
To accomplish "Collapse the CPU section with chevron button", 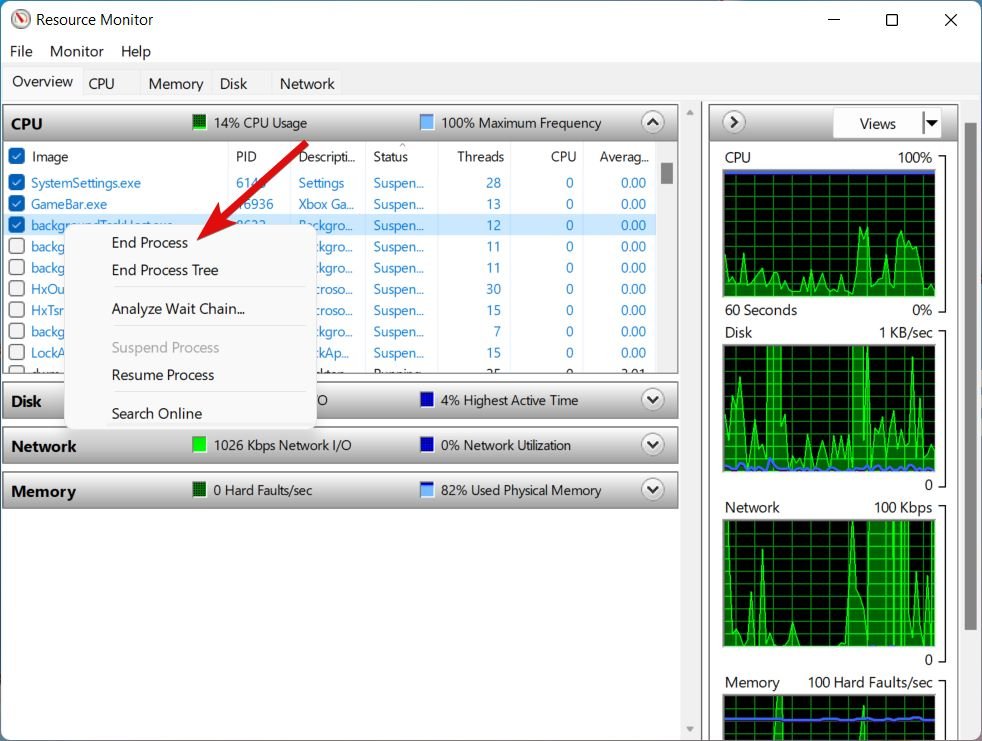I will pyautogui.click(x=652, y=123).
